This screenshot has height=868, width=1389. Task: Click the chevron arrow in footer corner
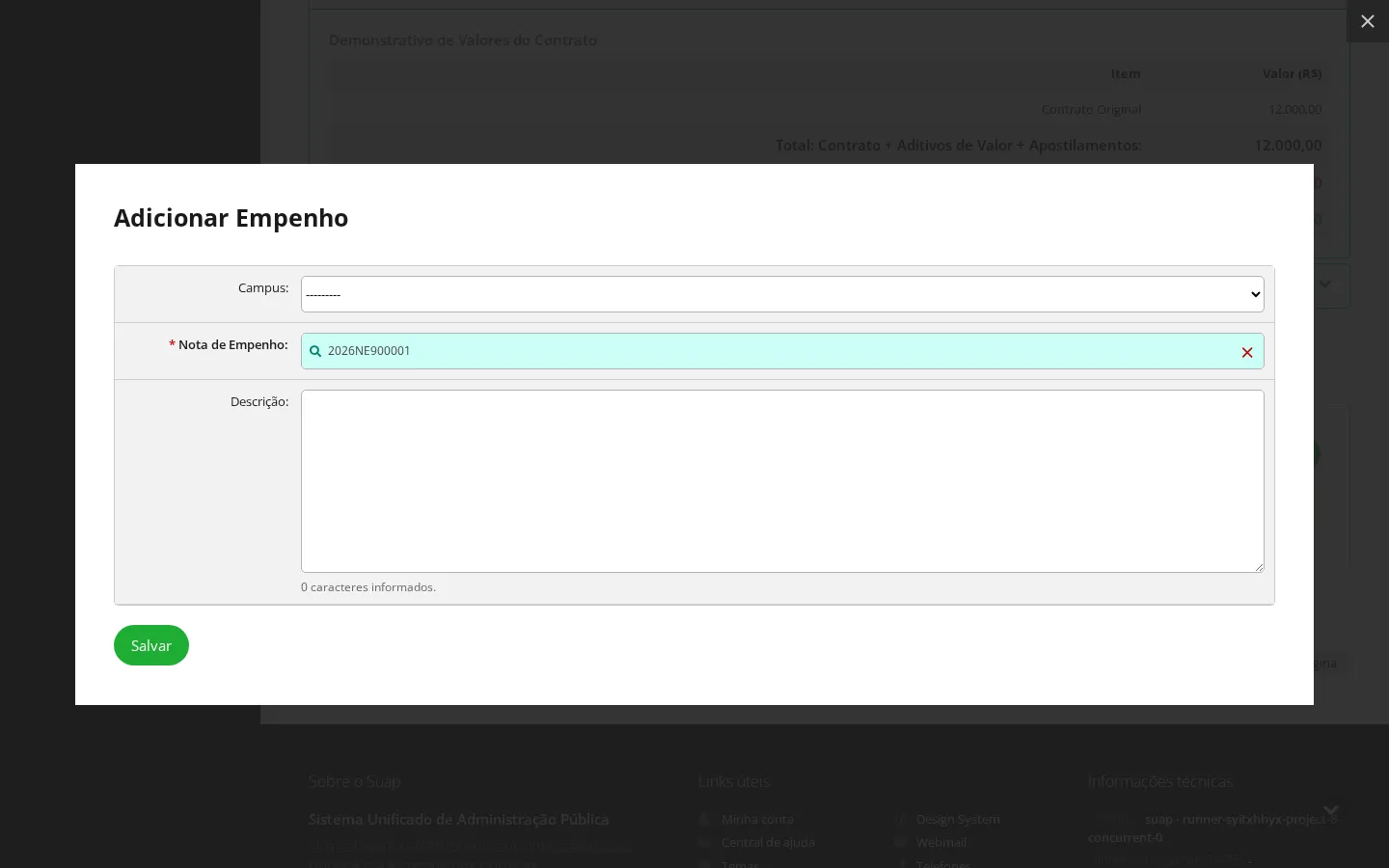click(1331, 810)
